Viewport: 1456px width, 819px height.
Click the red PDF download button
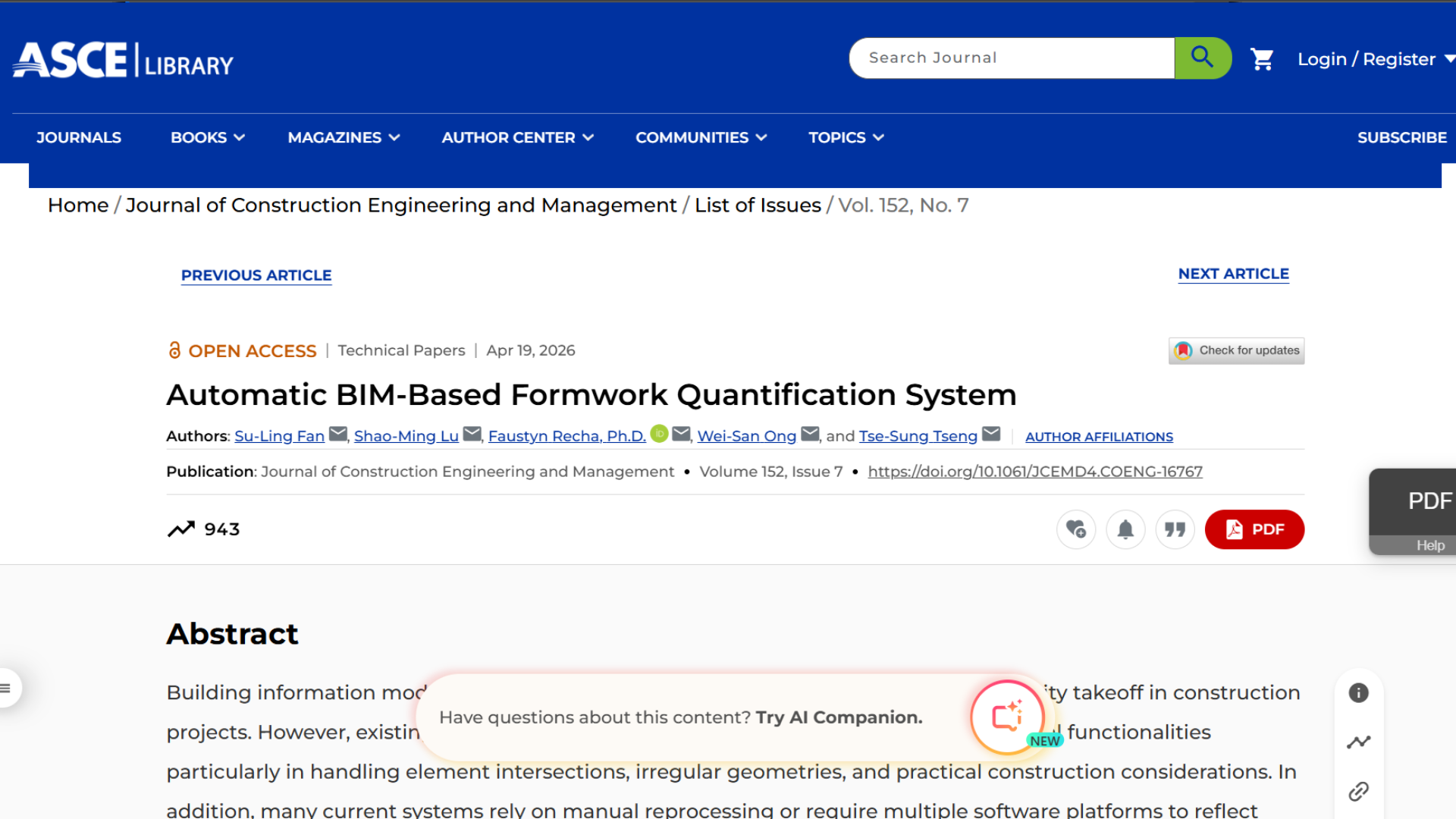click(1254, 529)
